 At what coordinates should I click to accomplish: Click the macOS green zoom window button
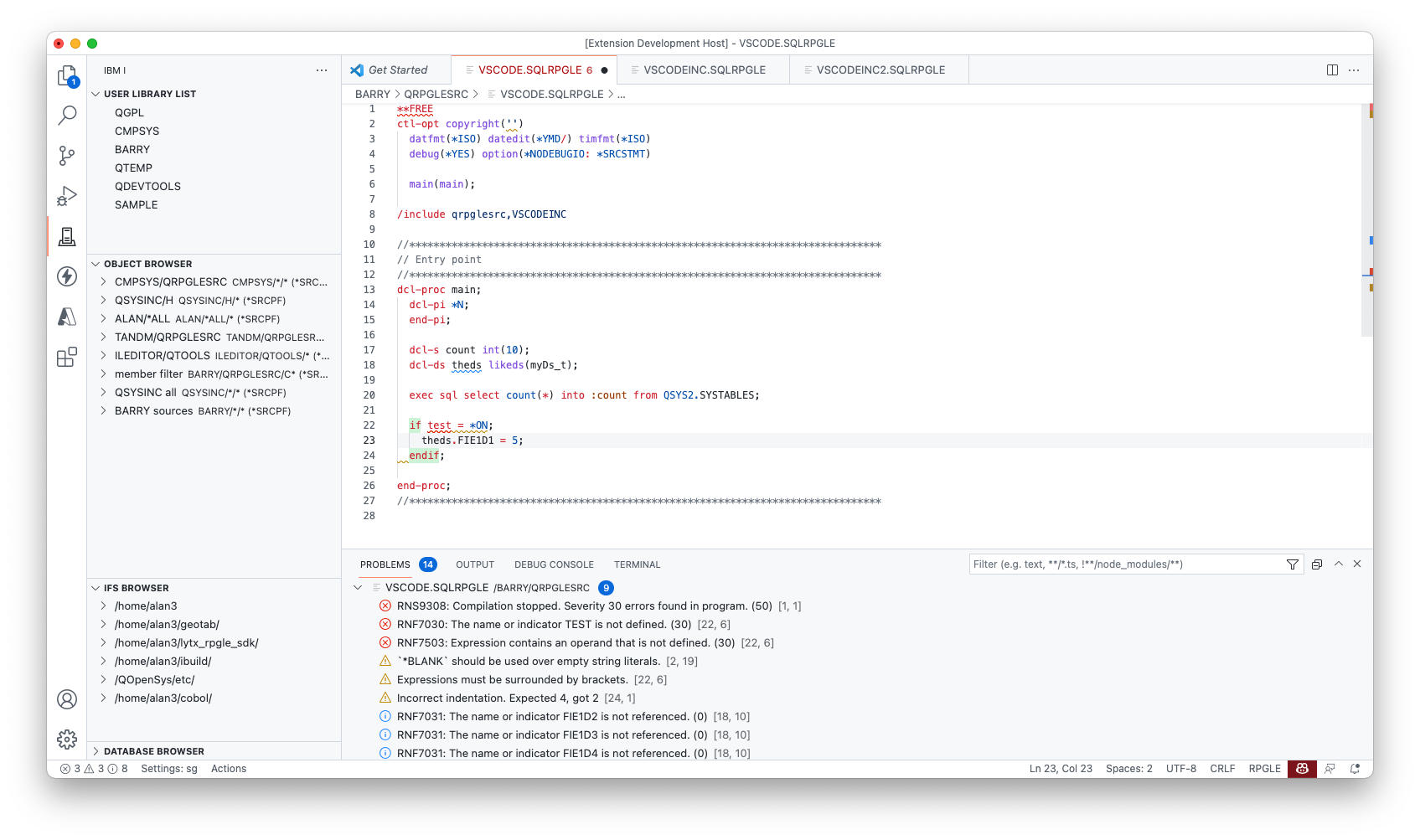(92, 44)
